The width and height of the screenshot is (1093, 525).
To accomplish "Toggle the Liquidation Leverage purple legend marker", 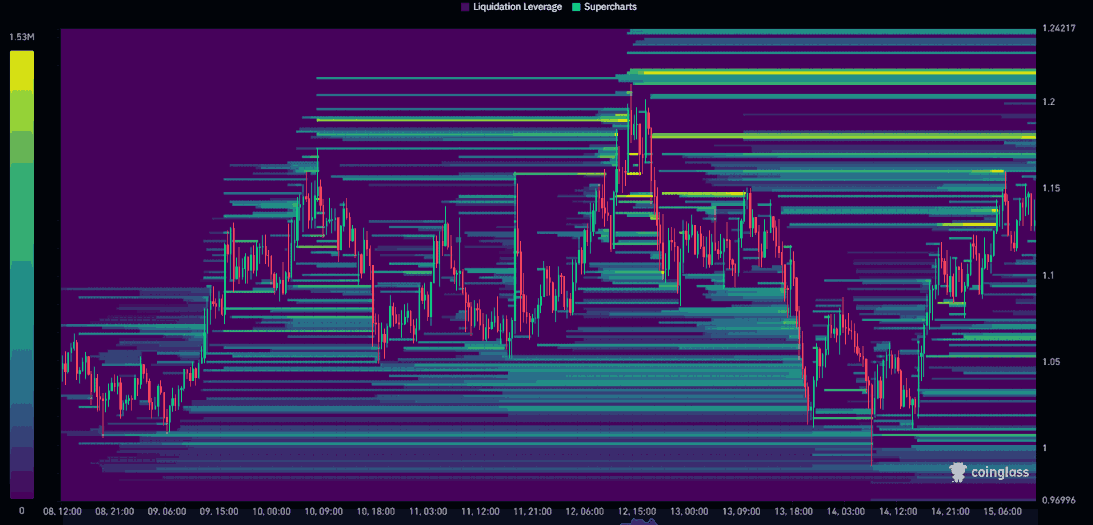I will point(465,7).
